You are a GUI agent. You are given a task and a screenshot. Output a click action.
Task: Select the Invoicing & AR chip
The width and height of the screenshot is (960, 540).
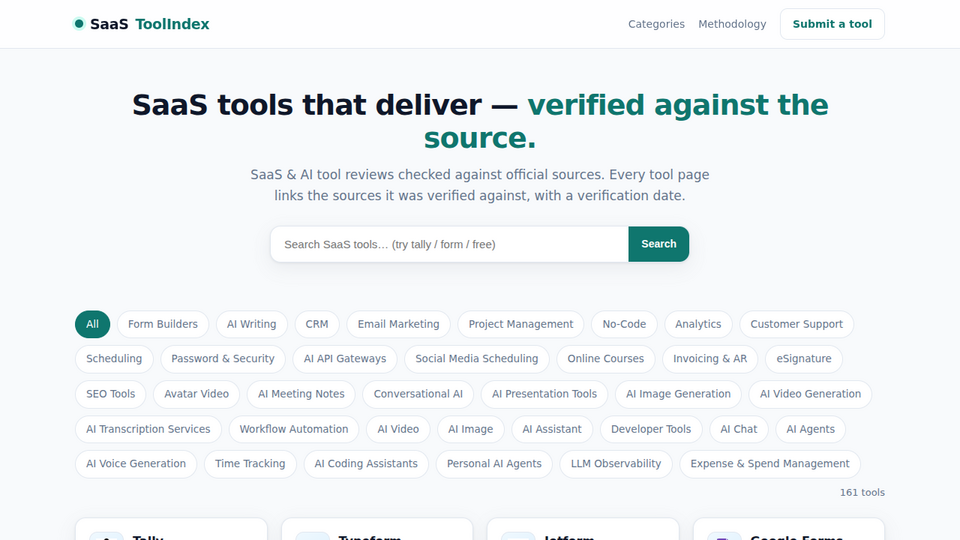click(710, 359)
